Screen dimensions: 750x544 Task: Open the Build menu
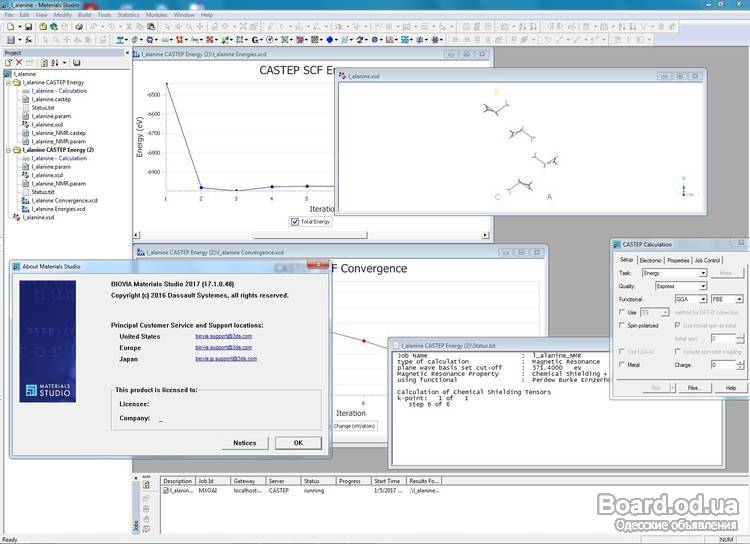[84, 15]
